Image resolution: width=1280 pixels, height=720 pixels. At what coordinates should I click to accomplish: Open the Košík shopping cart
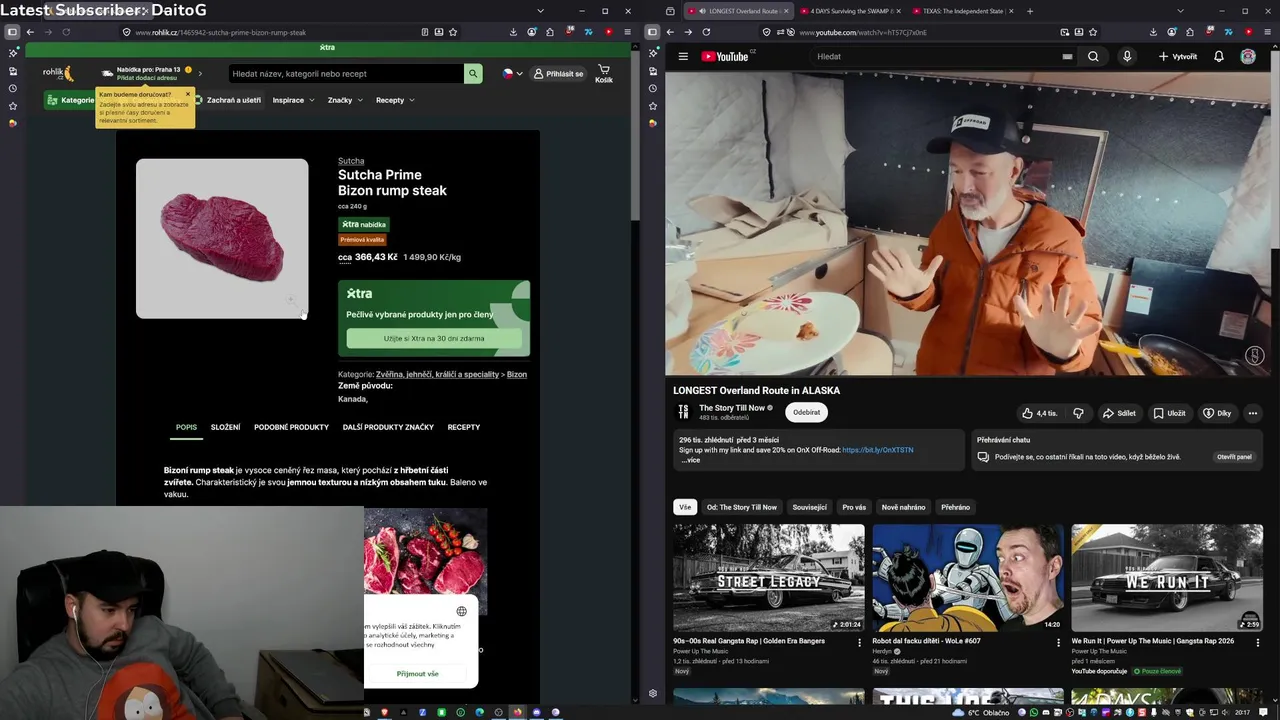[604, 74]
